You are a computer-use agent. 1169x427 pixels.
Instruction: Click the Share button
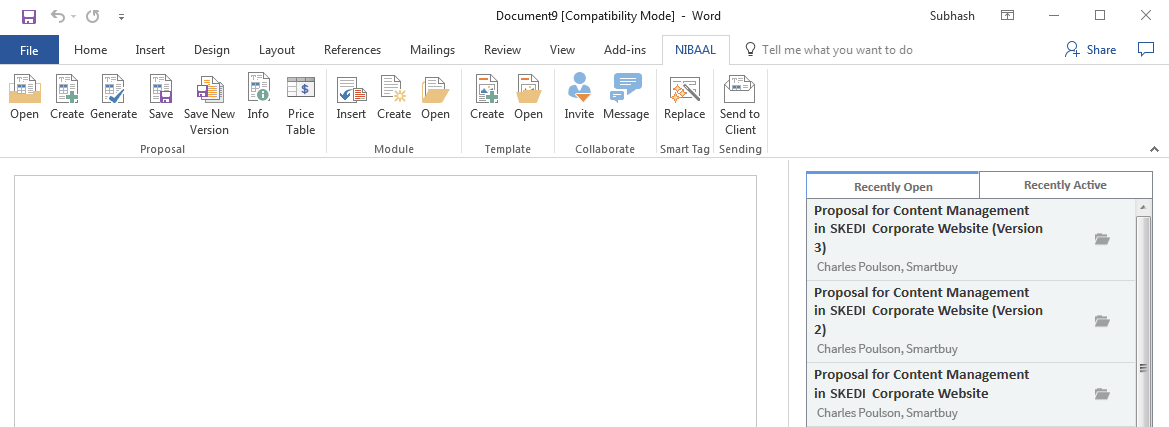pyautogui.click(x=1091, y=49)
